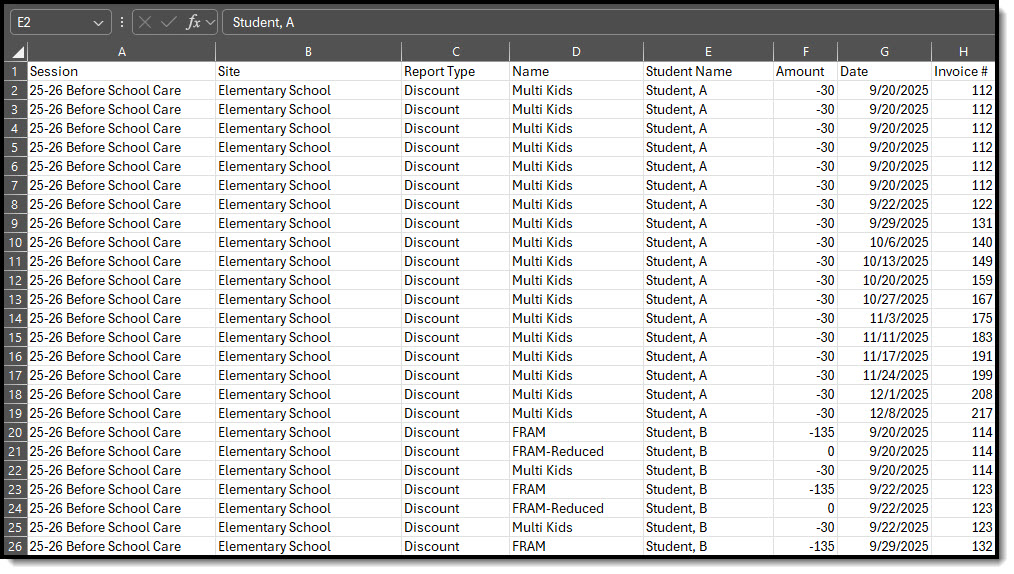The image size is (1014, 574).
Task: Click the date 11/11/2025
Action: pyautogui.click(x=884, y=337)
